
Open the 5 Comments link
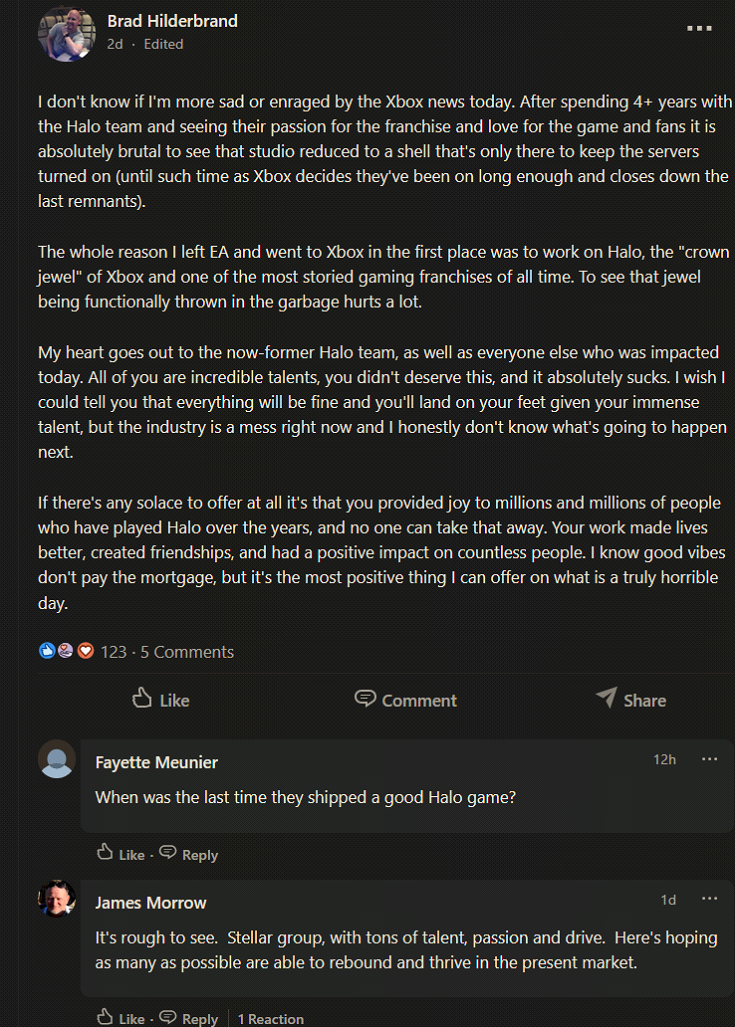pos(187,652)
